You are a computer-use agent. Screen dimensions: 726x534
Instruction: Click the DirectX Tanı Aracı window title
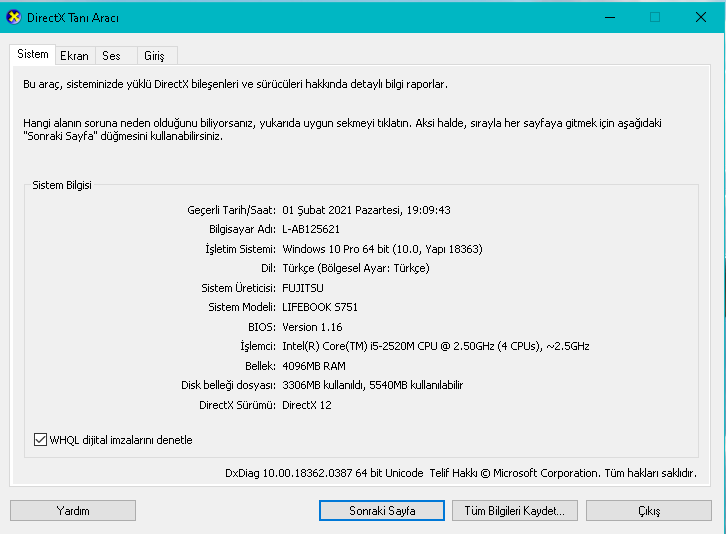click(73, 18)
